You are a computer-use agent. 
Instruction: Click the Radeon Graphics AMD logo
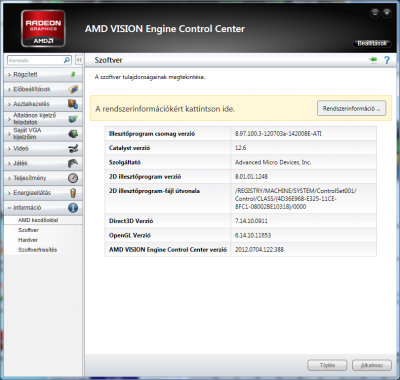pos(43,28)
